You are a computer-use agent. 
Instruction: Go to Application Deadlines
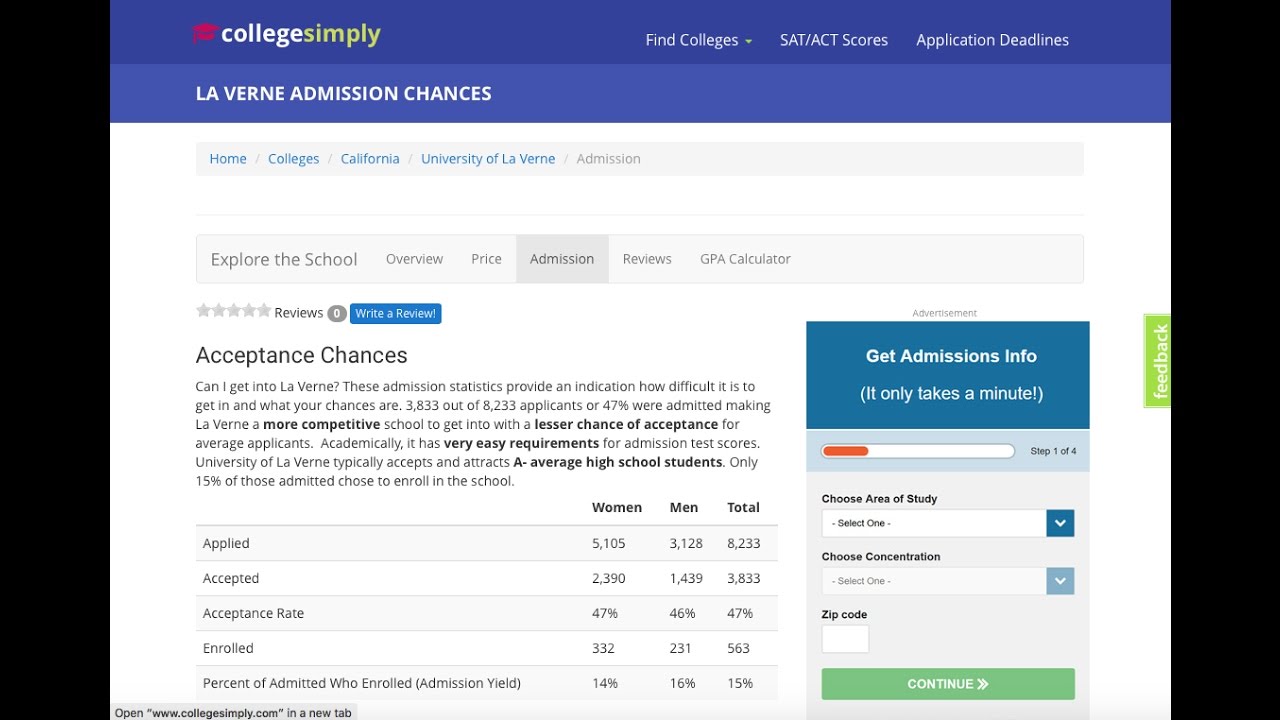[992, 40]
